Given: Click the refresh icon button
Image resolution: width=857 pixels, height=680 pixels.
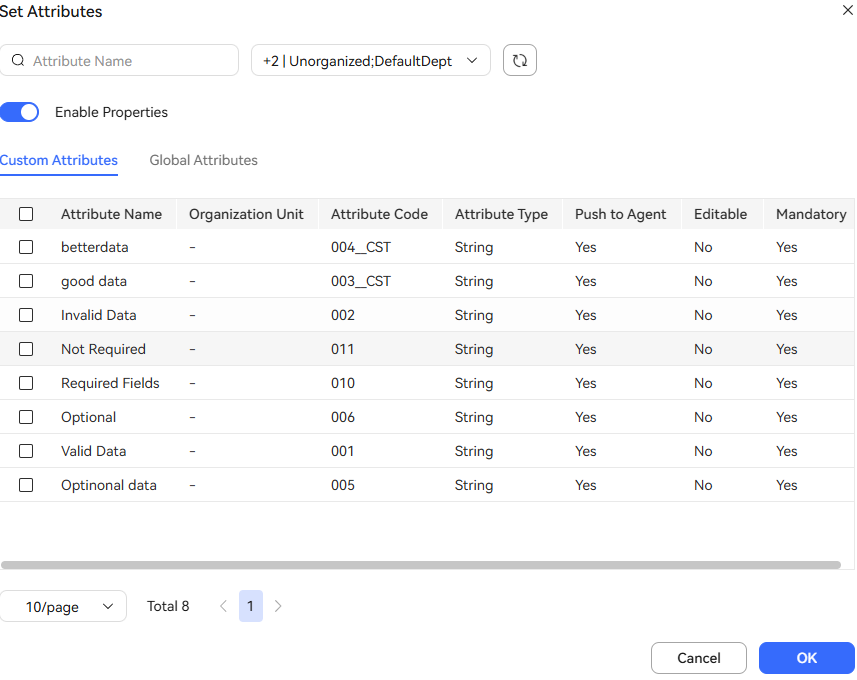Looking at the screenshot, I should click(520, 61).
